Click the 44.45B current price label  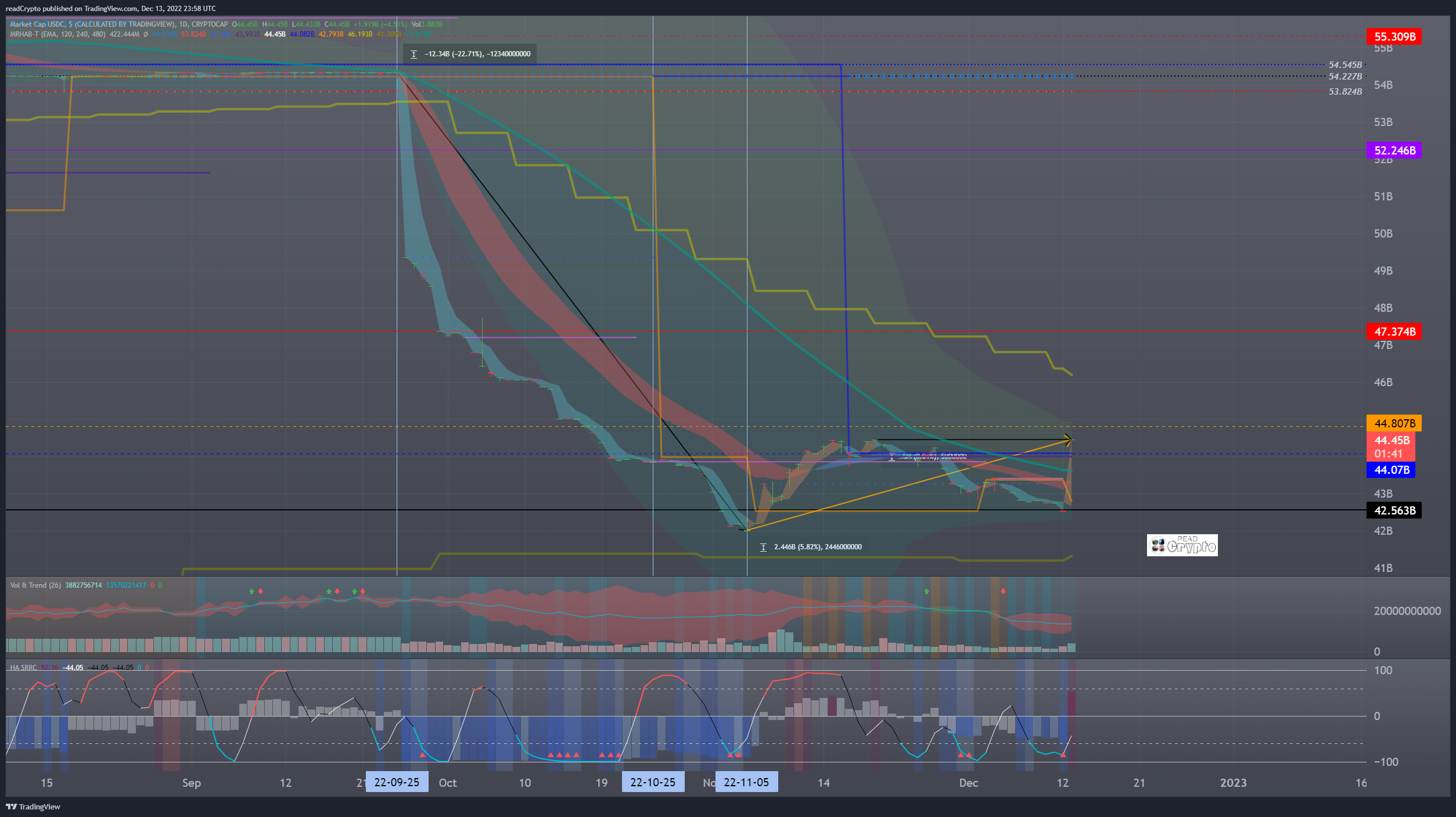tap(1391, 440)
